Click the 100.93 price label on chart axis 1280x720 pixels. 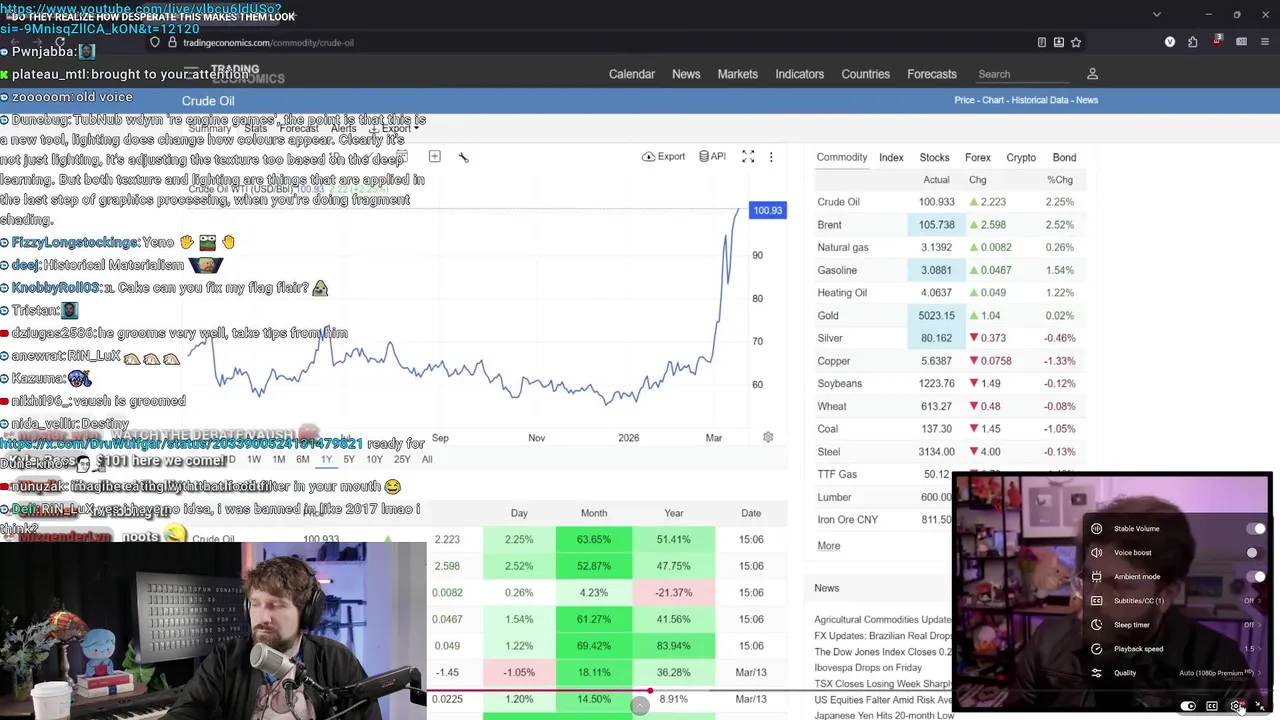pos(768,210)
